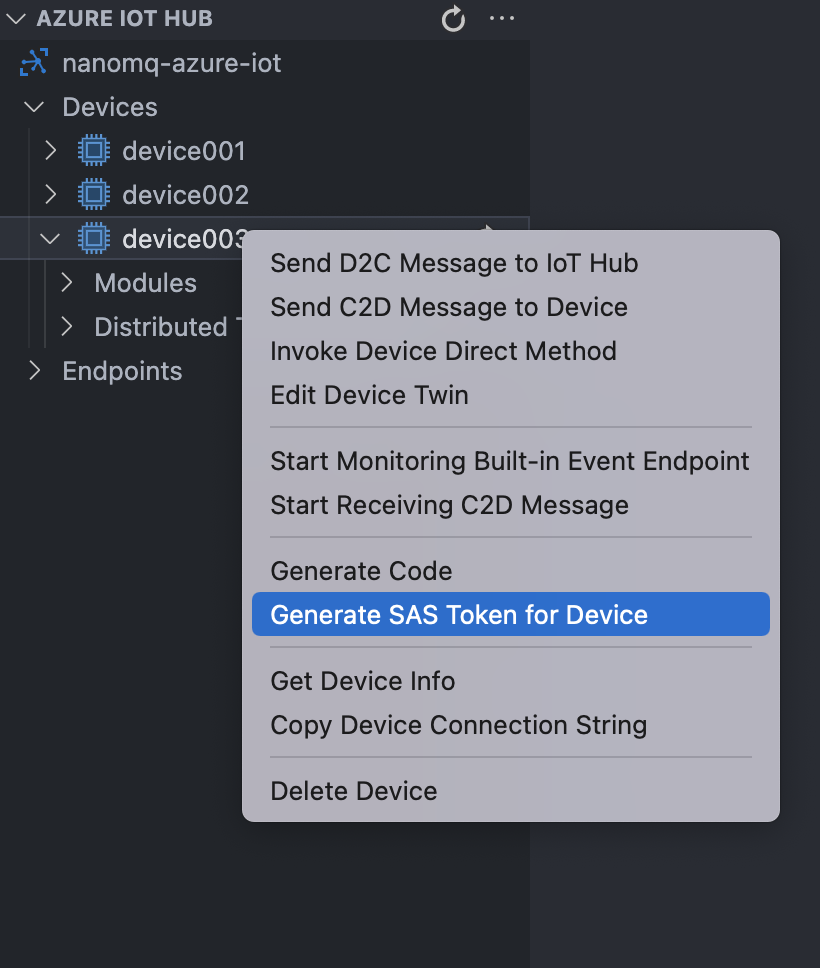This screenshot has width=820, height=968.
Task: Open the more actions ellipsis menu
Action: pyautogui.click(x=502, y=19)
